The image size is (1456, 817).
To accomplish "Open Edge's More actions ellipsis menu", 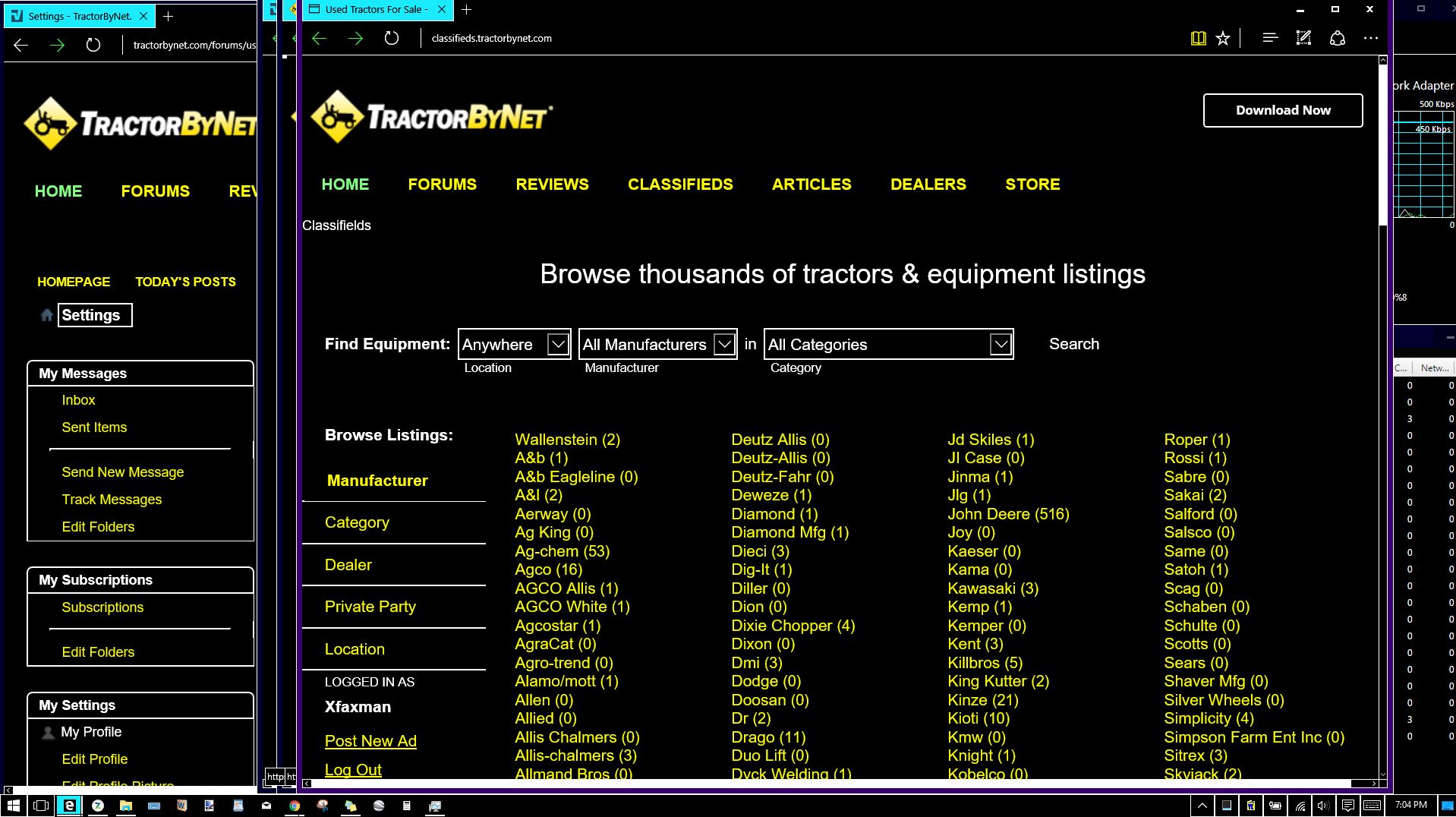I will click(x=1370, y=39).
